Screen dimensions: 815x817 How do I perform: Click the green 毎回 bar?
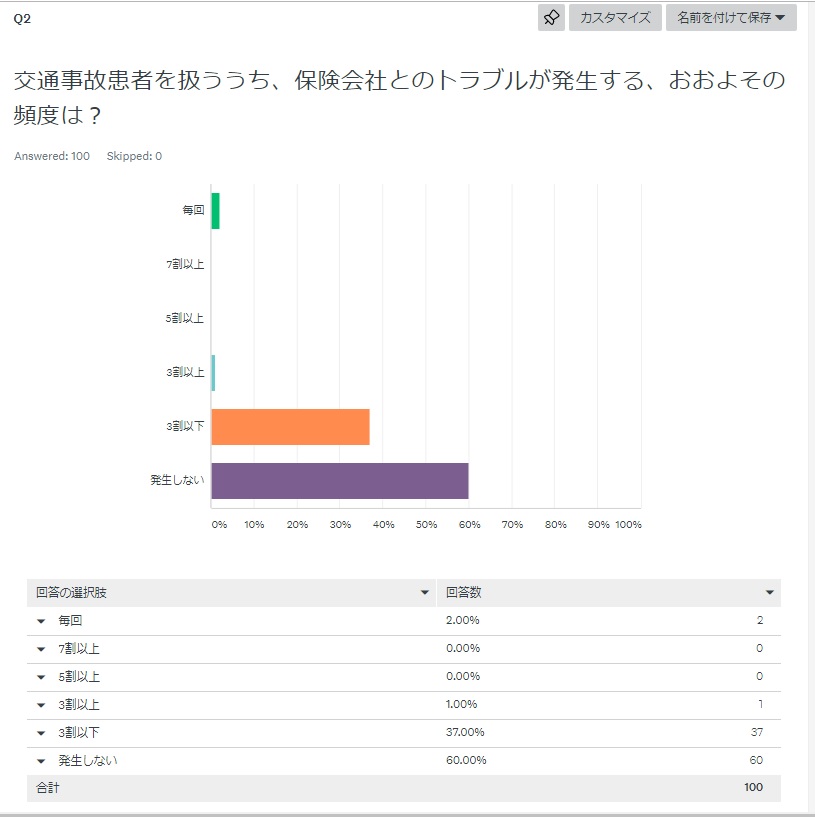click(215, 211)
